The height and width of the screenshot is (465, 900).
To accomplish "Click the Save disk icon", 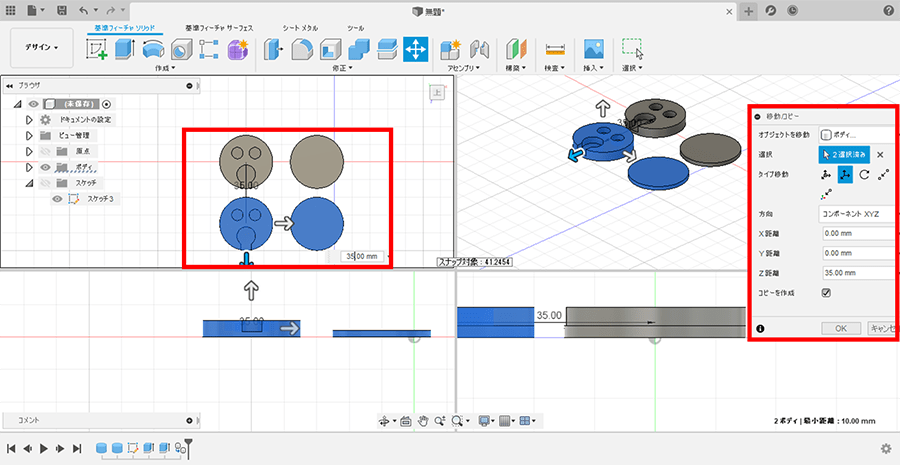I will point(62,10).
